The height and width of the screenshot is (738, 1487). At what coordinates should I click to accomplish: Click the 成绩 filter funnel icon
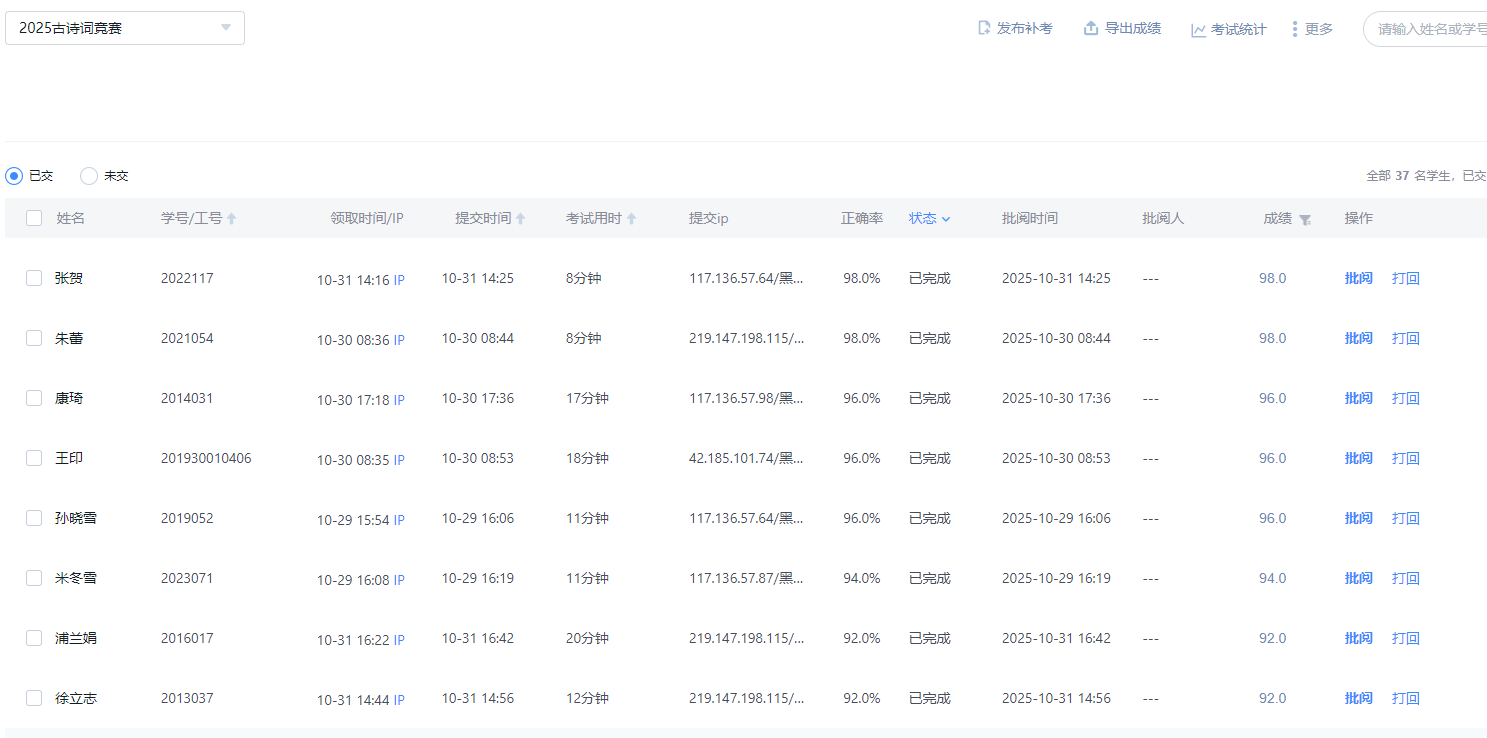point(1305,219)
